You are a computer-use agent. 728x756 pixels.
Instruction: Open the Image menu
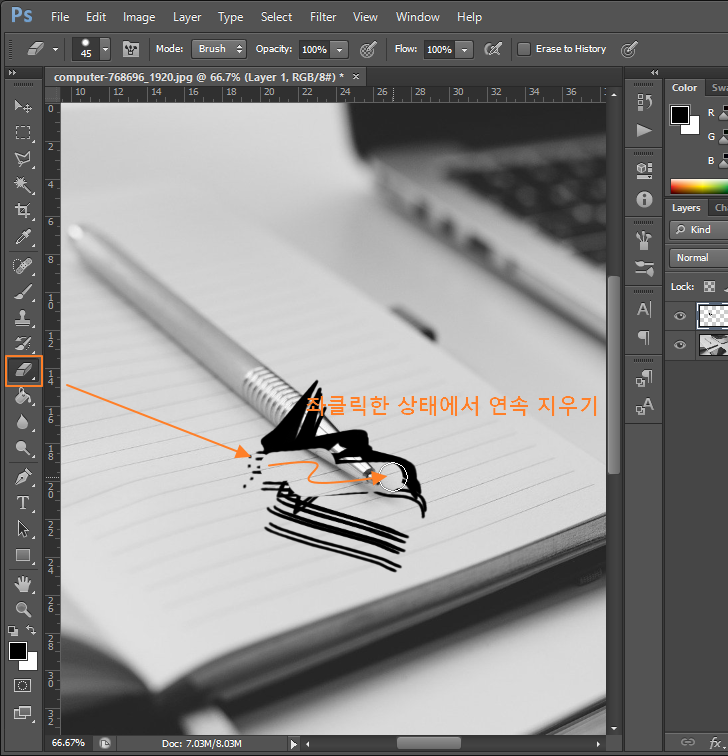139,17
